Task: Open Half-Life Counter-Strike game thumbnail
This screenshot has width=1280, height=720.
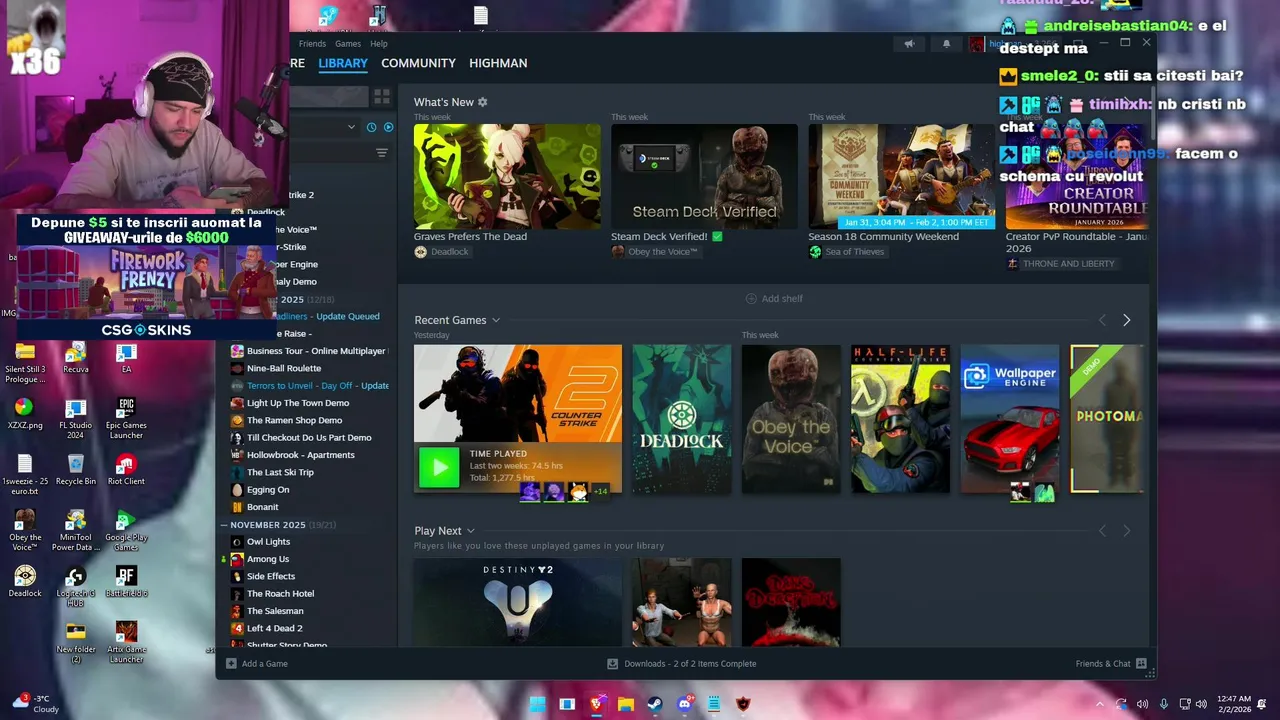Action: (900, 419)
